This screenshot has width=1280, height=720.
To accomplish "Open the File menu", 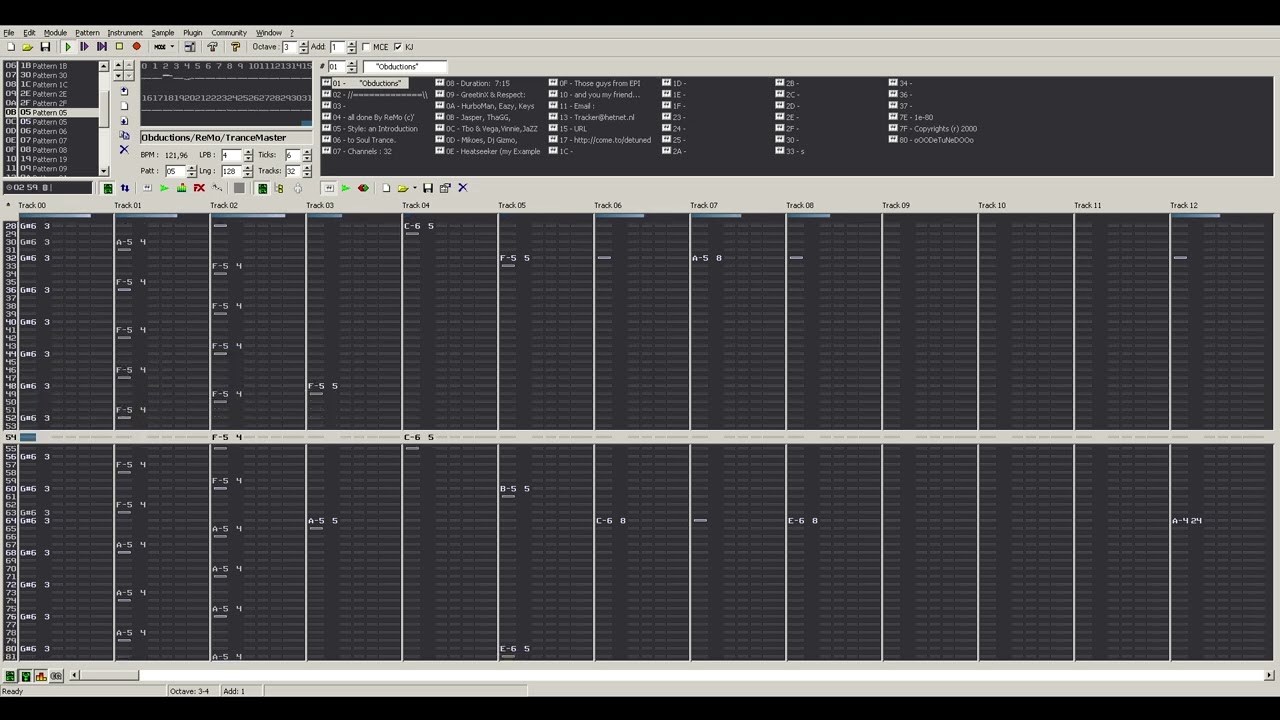I will (x=9, y=33).
